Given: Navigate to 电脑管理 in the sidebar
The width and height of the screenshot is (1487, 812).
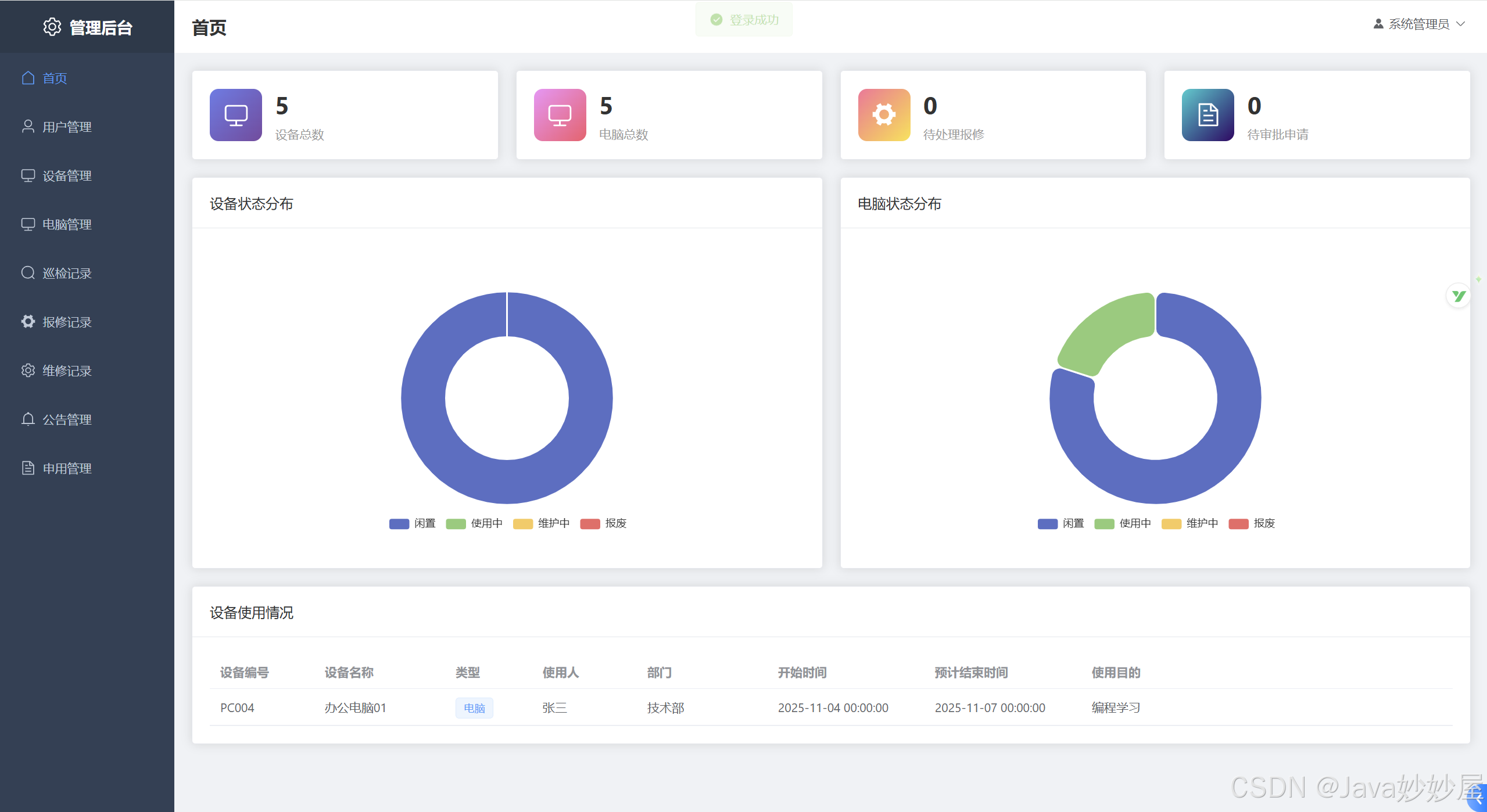Looking at the screenshot, I should point(87,224).
